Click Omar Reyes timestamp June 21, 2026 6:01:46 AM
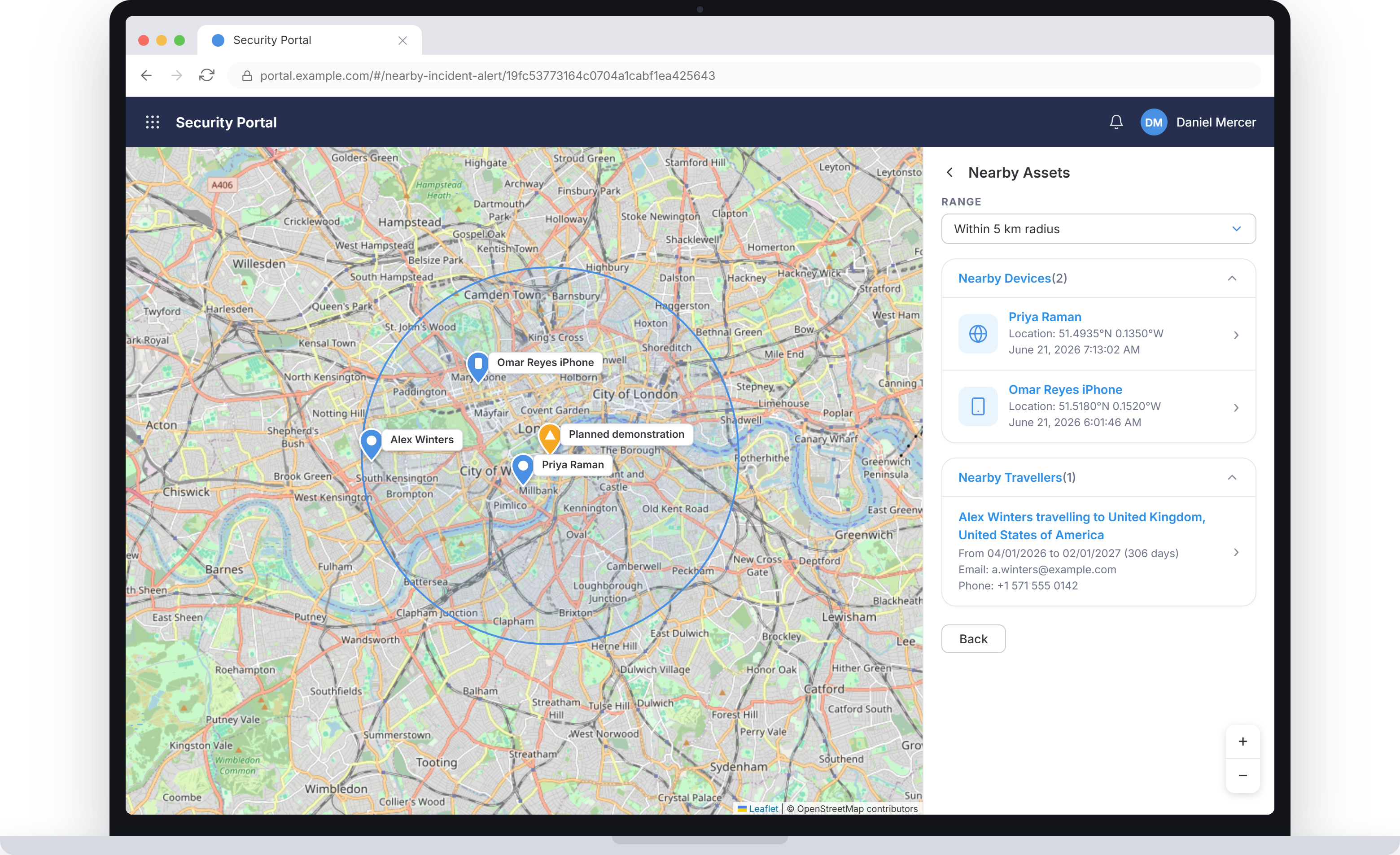This screenshot has height=855, width=1400. tap(1074, 422)
